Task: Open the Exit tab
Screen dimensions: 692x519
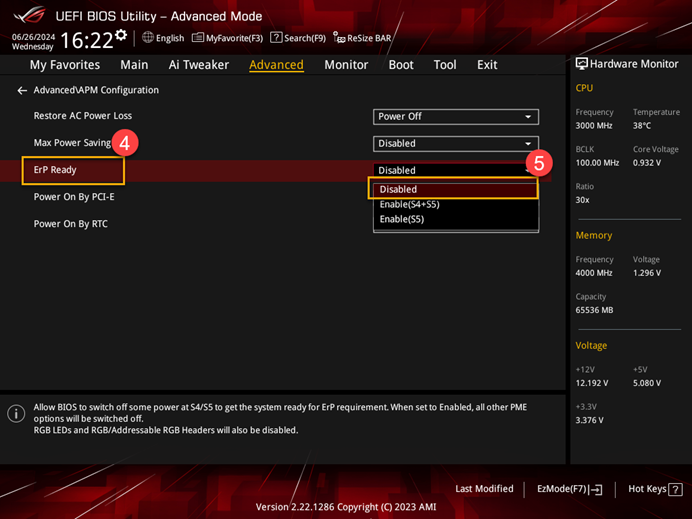Action: click(487, 65)
